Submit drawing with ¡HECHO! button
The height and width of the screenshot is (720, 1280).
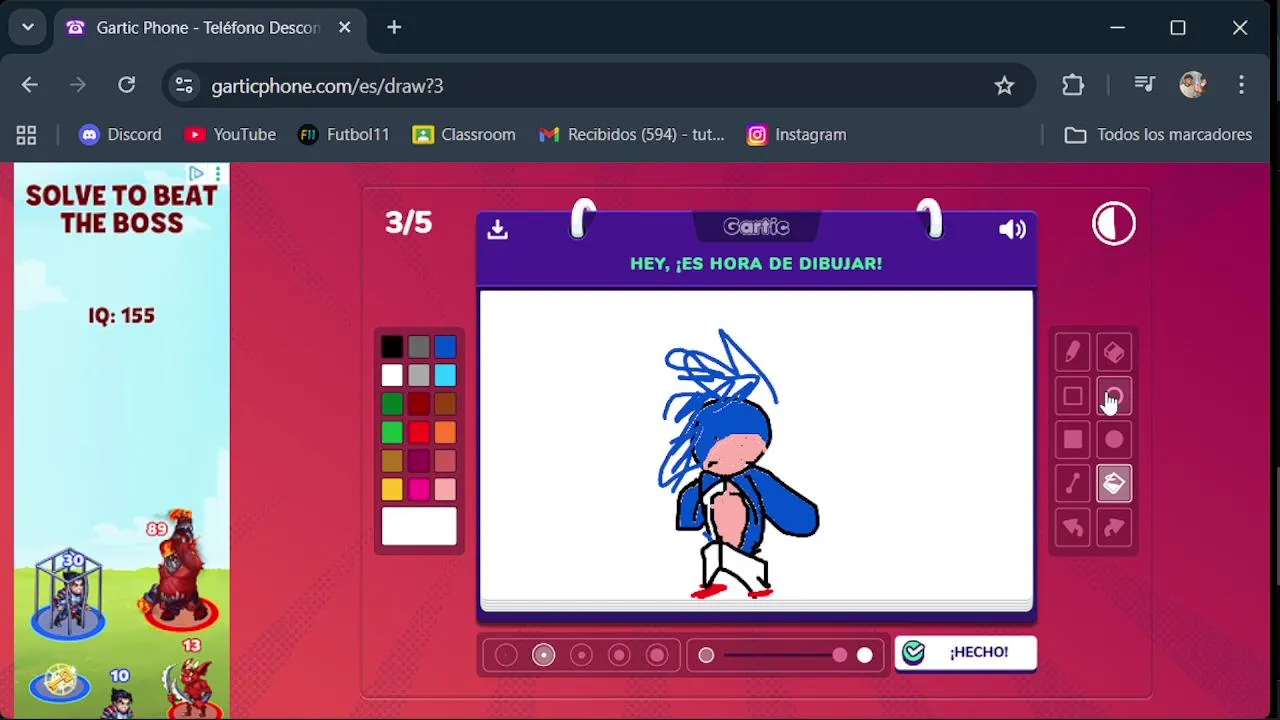965,652
